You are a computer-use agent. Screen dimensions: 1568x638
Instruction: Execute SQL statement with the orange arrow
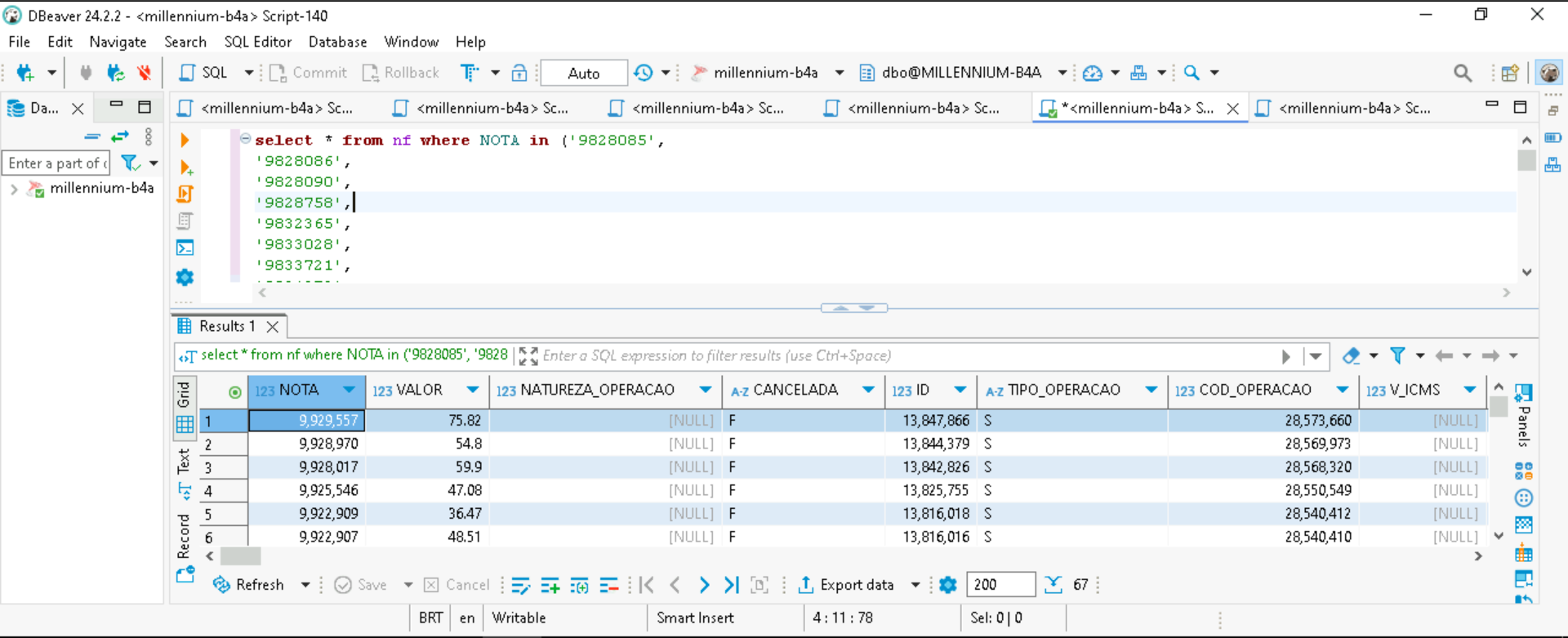[x=185, y=141]
